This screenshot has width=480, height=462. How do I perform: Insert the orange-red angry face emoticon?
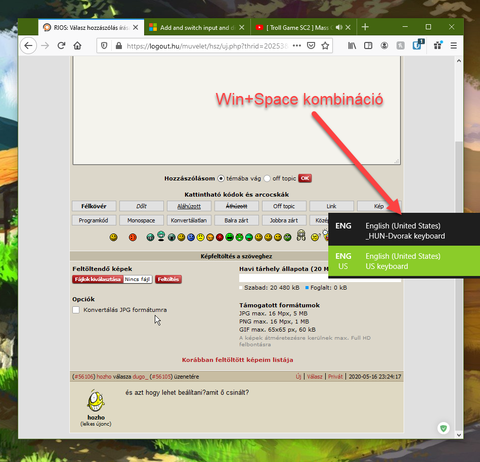click(x=133, y=237)
